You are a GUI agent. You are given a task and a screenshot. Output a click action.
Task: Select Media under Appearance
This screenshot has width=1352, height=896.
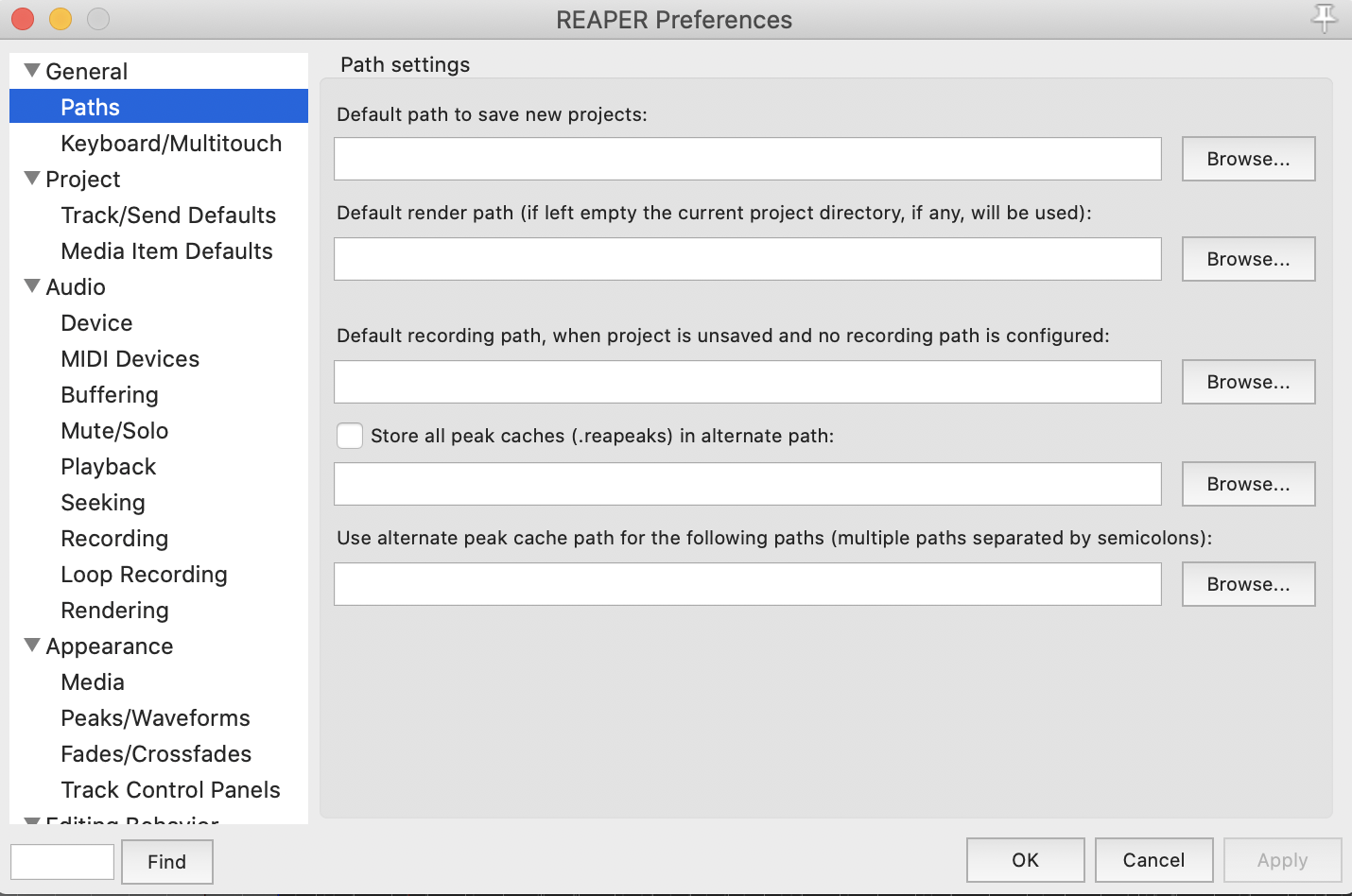93,681
